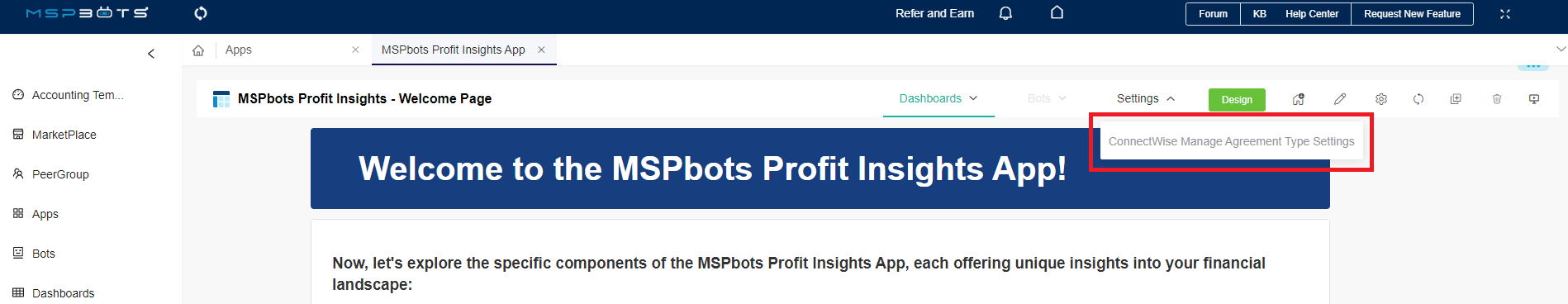Image resolution: width=1568 pixels, height=304 pixels.
Task: Click the green Design button
Action: click(x=1237, y=99)
